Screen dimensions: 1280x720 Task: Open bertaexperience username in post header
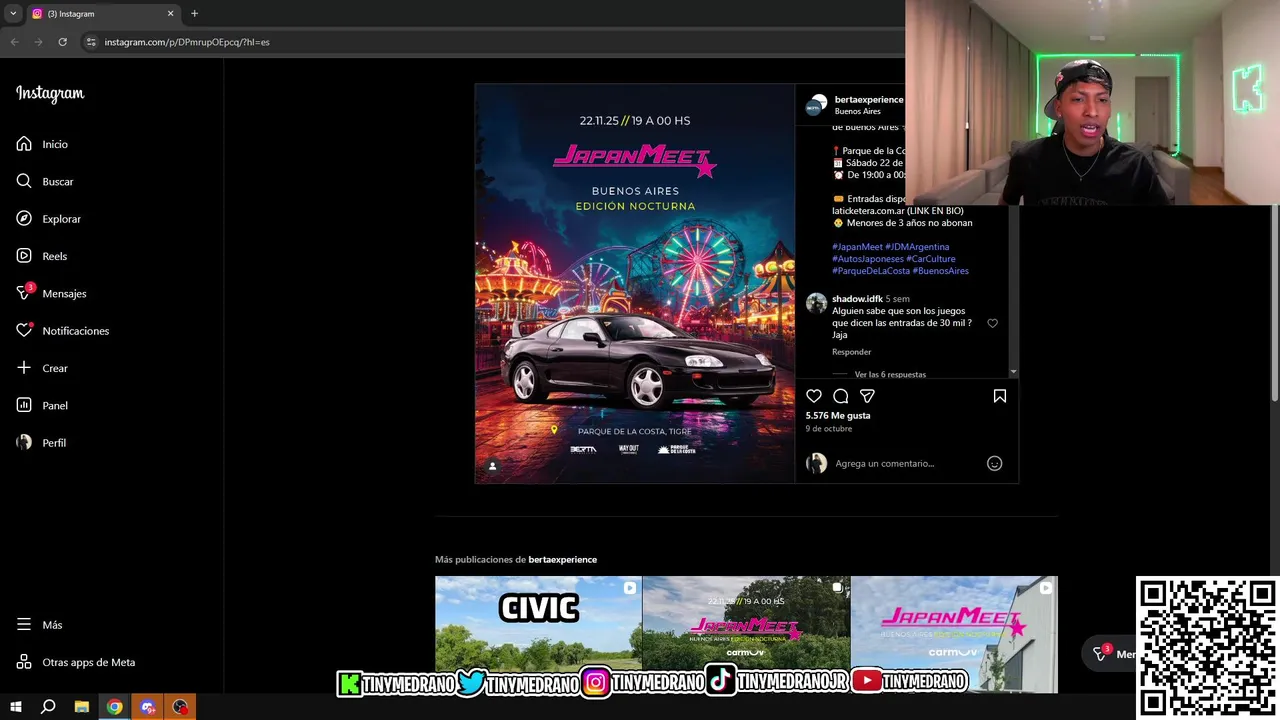pos(869,100)
